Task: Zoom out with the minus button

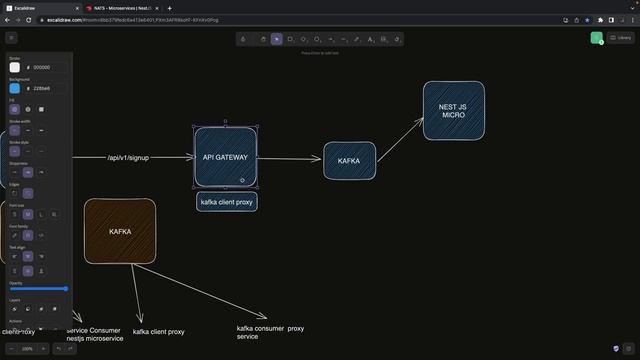Action: [11, 349]
